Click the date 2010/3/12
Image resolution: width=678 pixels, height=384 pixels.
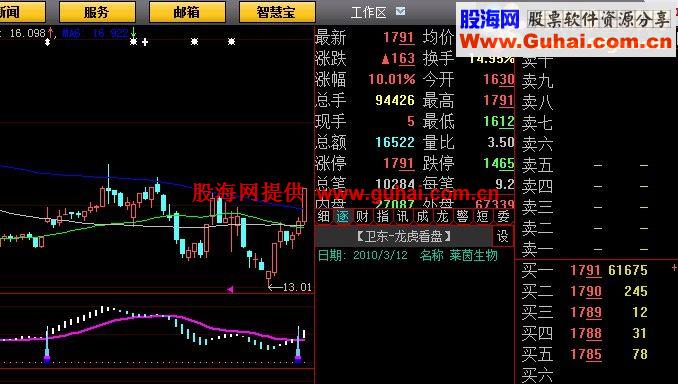pos(381,255)
